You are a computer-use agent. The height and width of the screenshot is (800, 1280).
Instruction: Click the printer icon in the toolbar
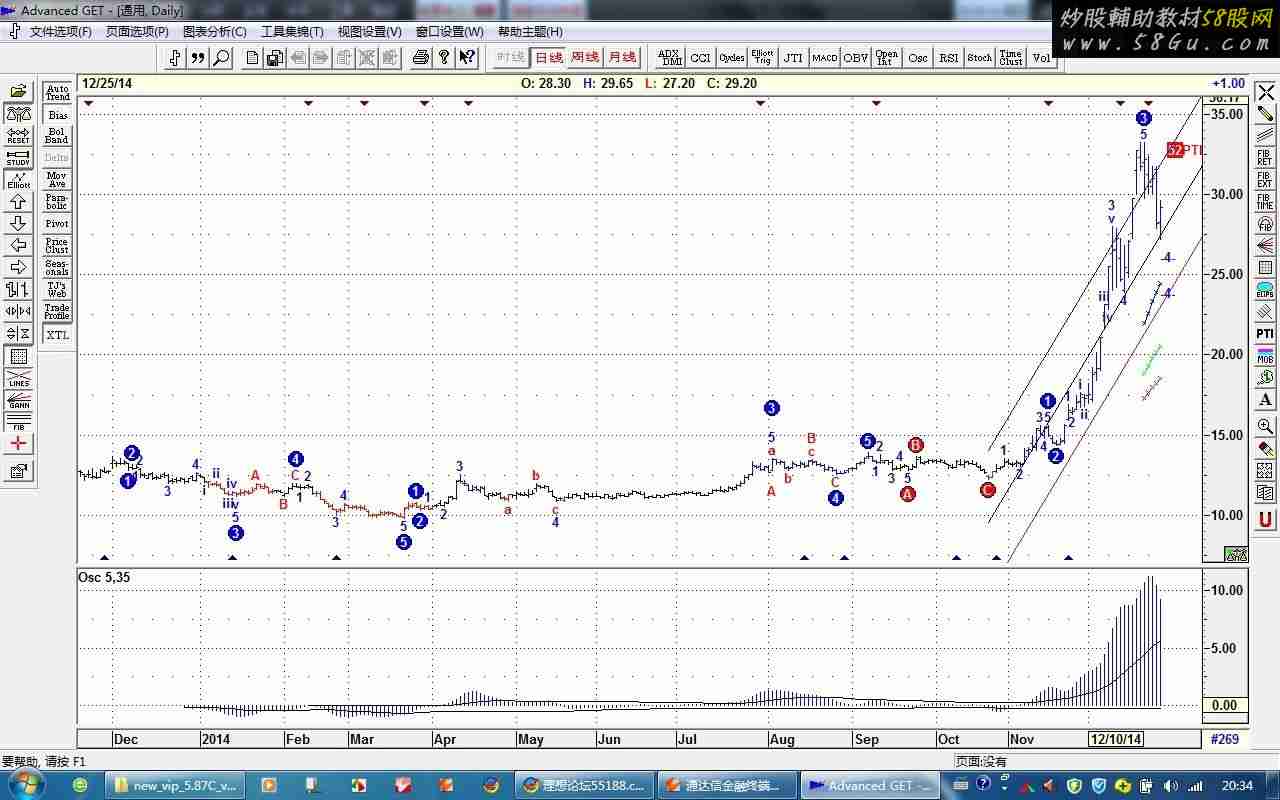[420, 58]
